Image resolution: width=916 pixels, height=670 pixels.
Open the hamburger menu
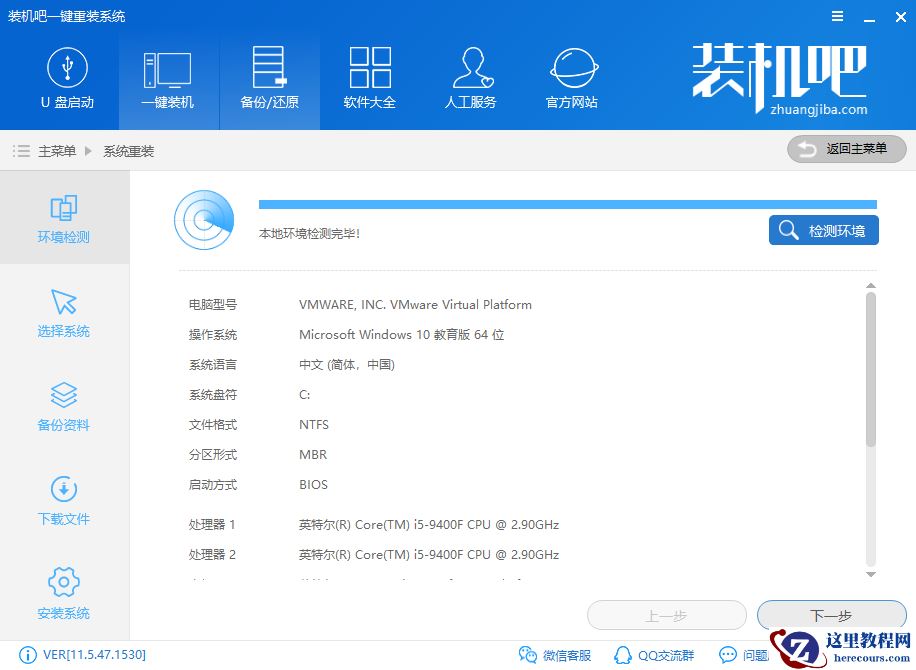coord(838,16)
